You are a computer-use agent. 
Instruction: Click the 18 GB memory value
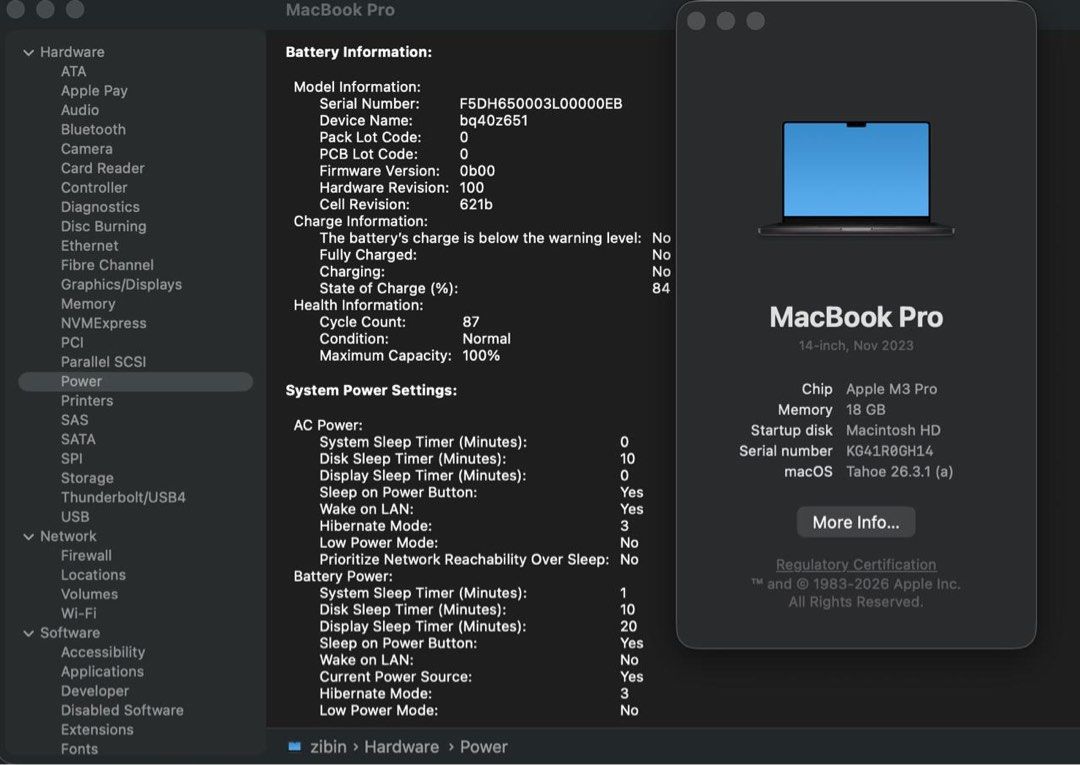pyautogui.click(x=865, y=410)
